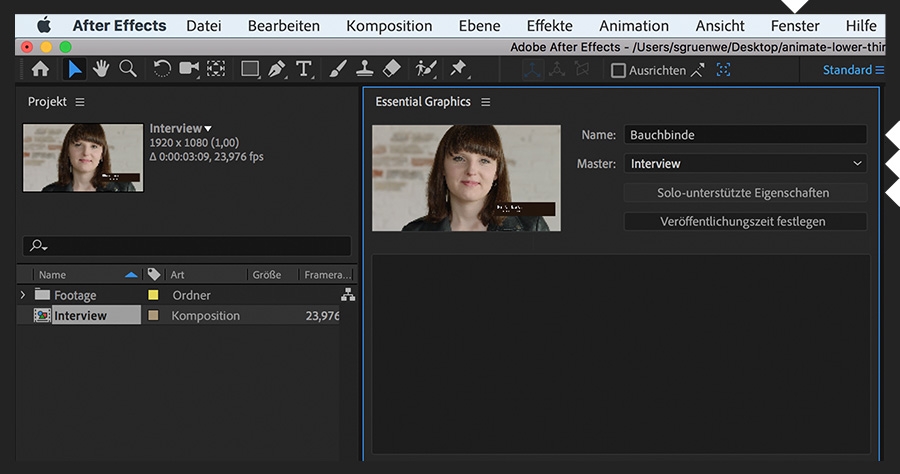Viewport: 900px width, 474px height.
Task: Select the Interview composition row
Action: 178,315
